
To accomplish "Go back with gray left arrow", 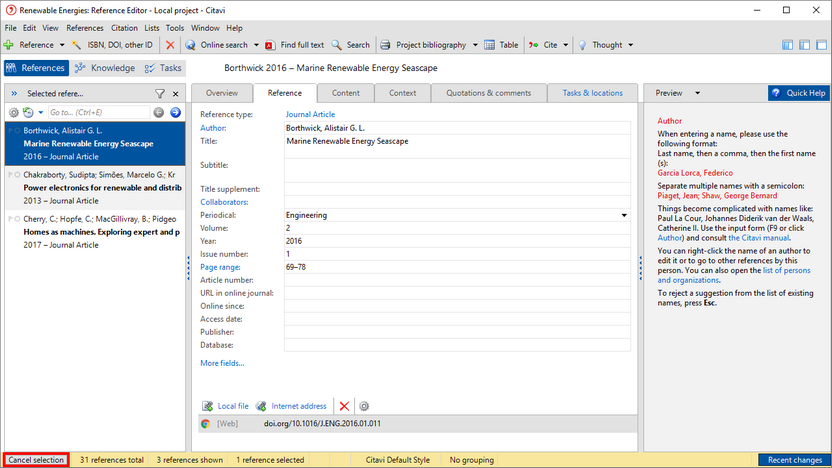I will (159, 112).
